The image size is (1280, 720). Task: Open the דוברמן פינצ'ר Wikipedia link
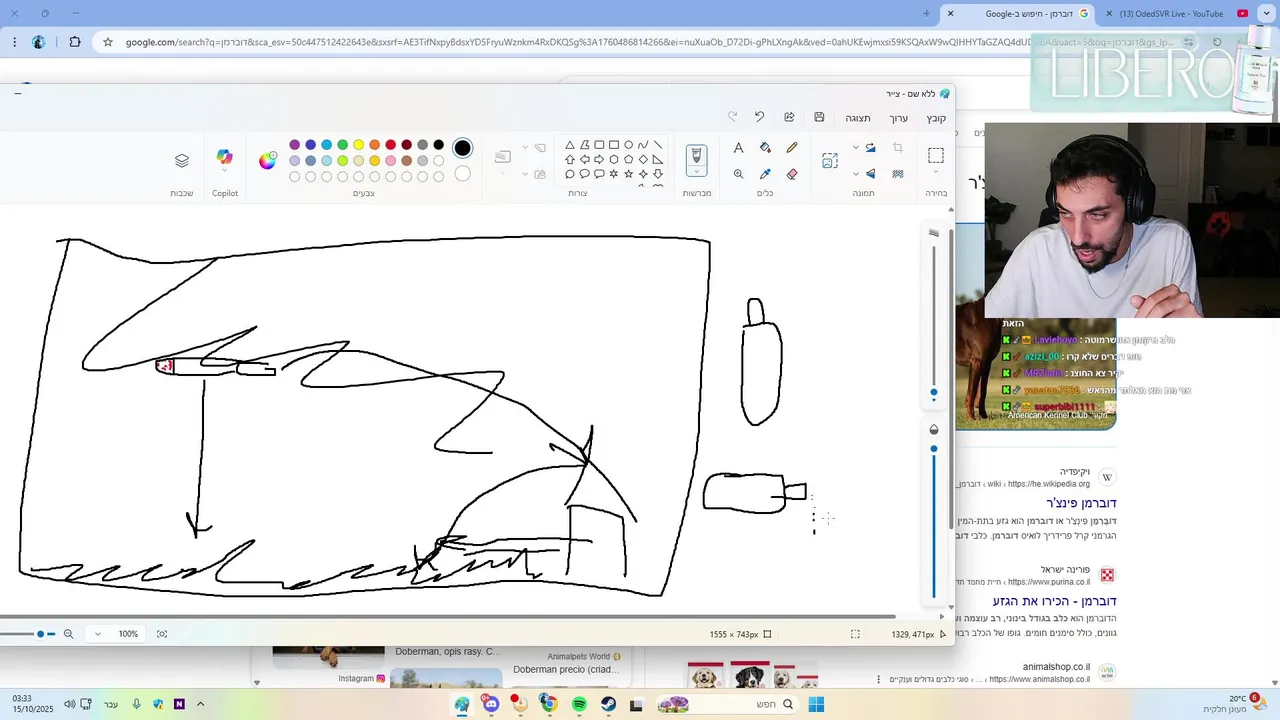coord(1081,503)
